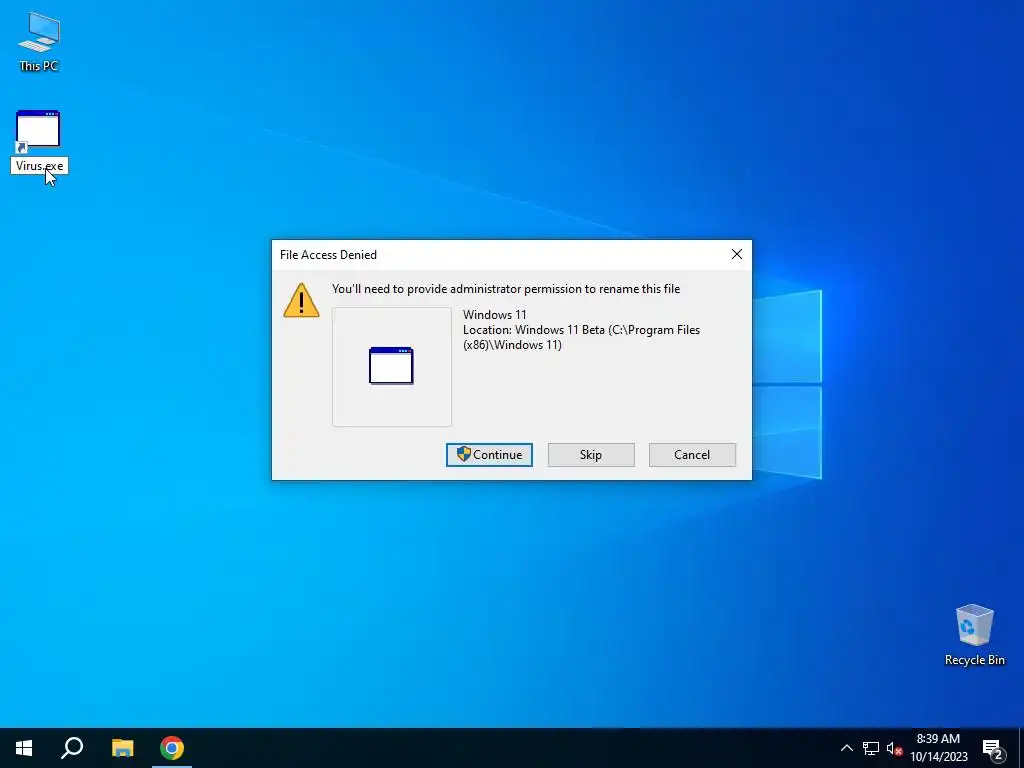The width and height of the screenshot is (1024, 768).
Task: Open the Windows Start menu
Action: click(x=24, y=748)
